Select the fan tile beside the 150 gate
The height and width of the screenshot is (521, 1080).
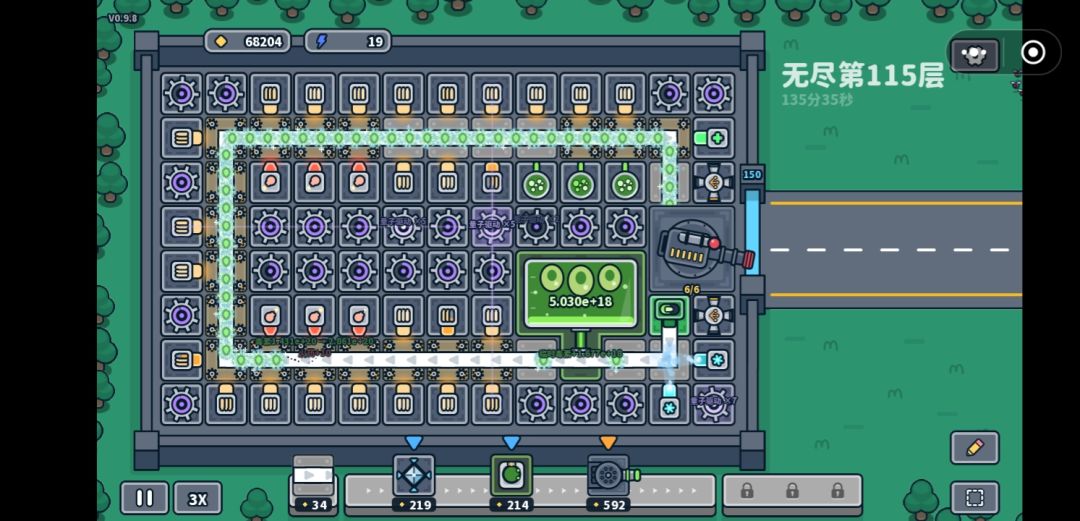coord(714,182)
